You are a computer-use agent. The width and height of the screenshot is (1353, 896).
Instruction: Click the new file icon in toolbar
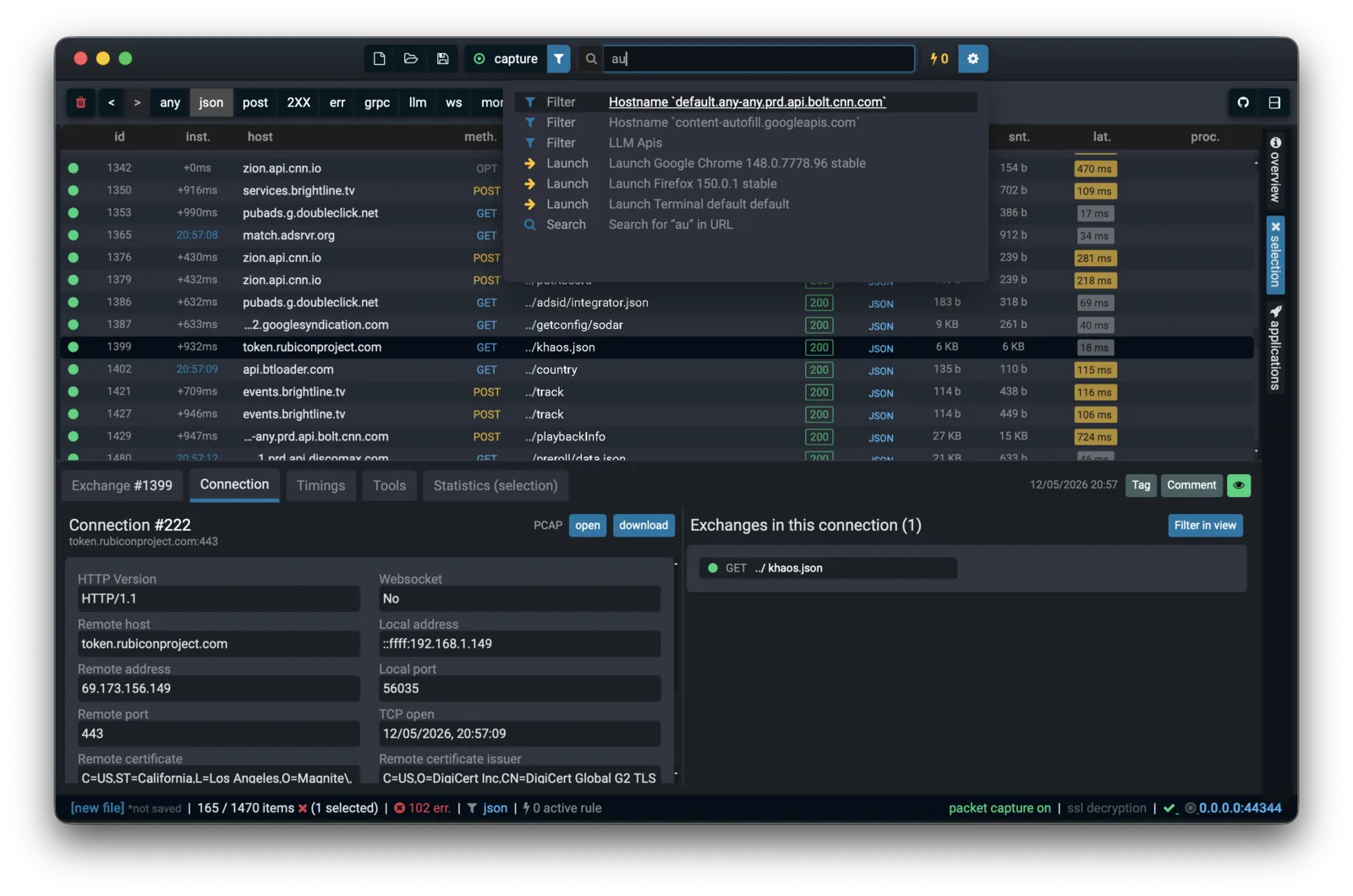(x=379, y=58)
